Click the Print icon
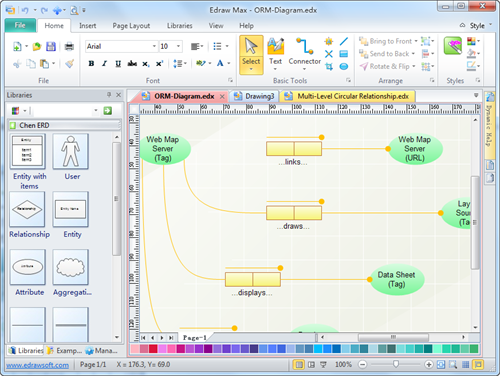 pyautogui.click(x=69, y=46)
